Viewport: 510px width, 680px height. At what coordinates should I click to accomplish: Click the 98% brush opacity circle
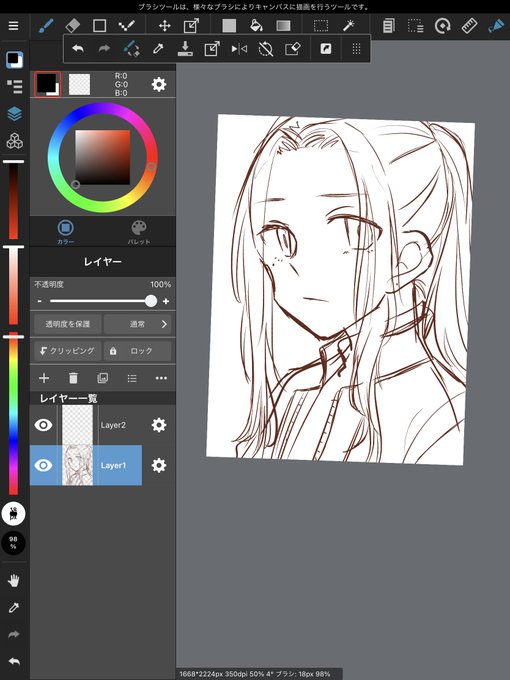(13, 543)
